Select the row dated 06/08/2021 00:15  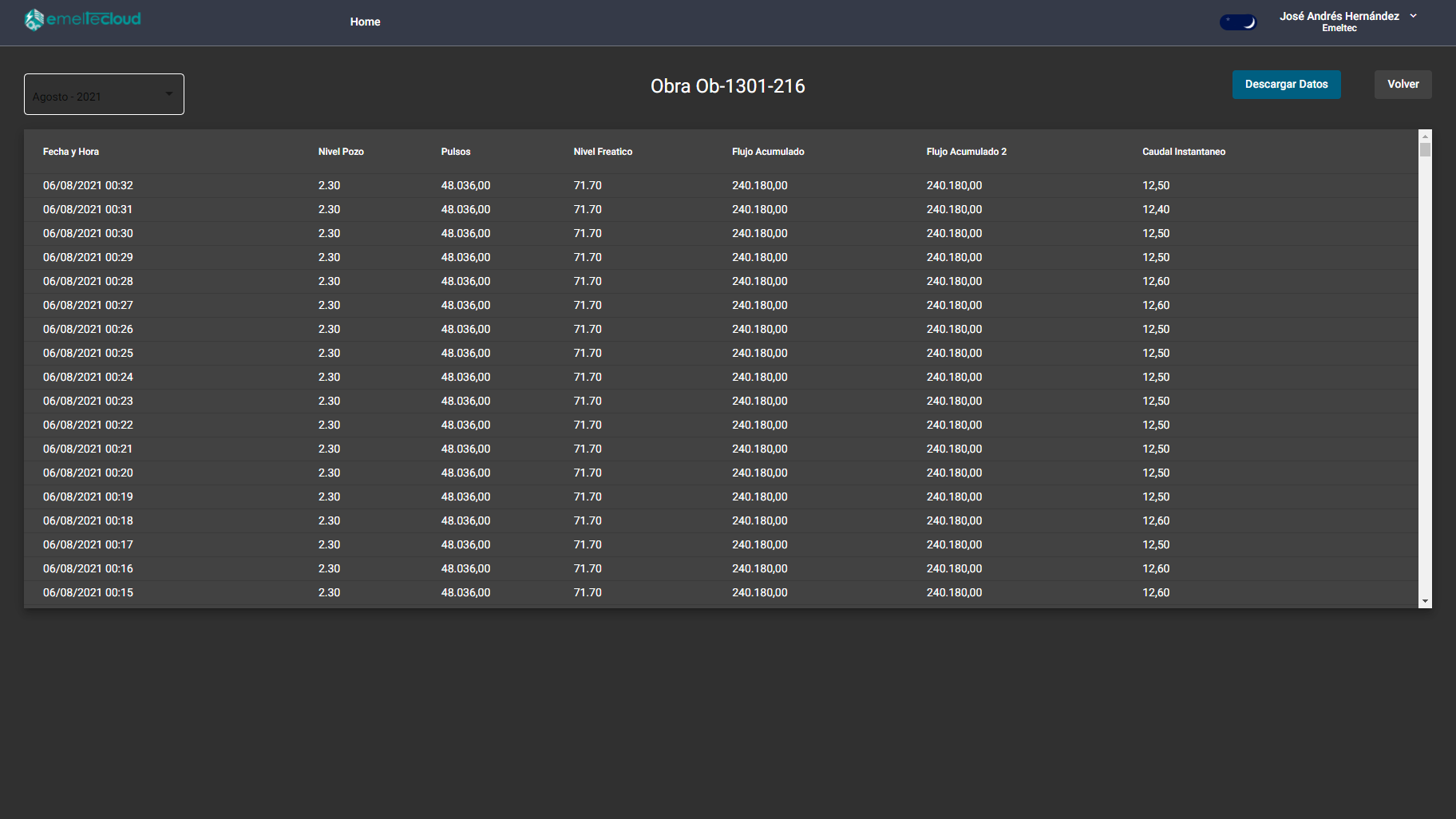coord(722,593)
